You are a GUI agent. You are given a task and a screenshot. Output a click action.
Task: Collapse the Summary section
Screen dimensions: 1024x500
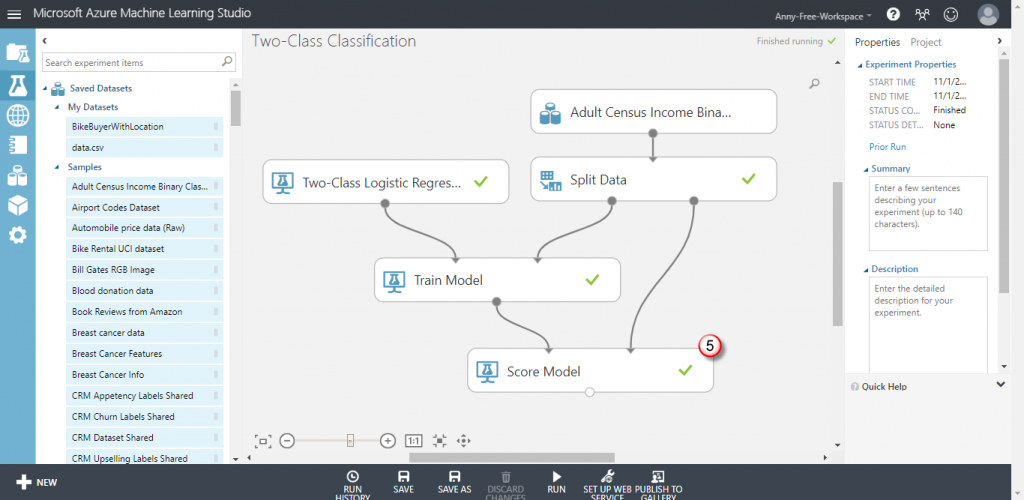[867, 169]
